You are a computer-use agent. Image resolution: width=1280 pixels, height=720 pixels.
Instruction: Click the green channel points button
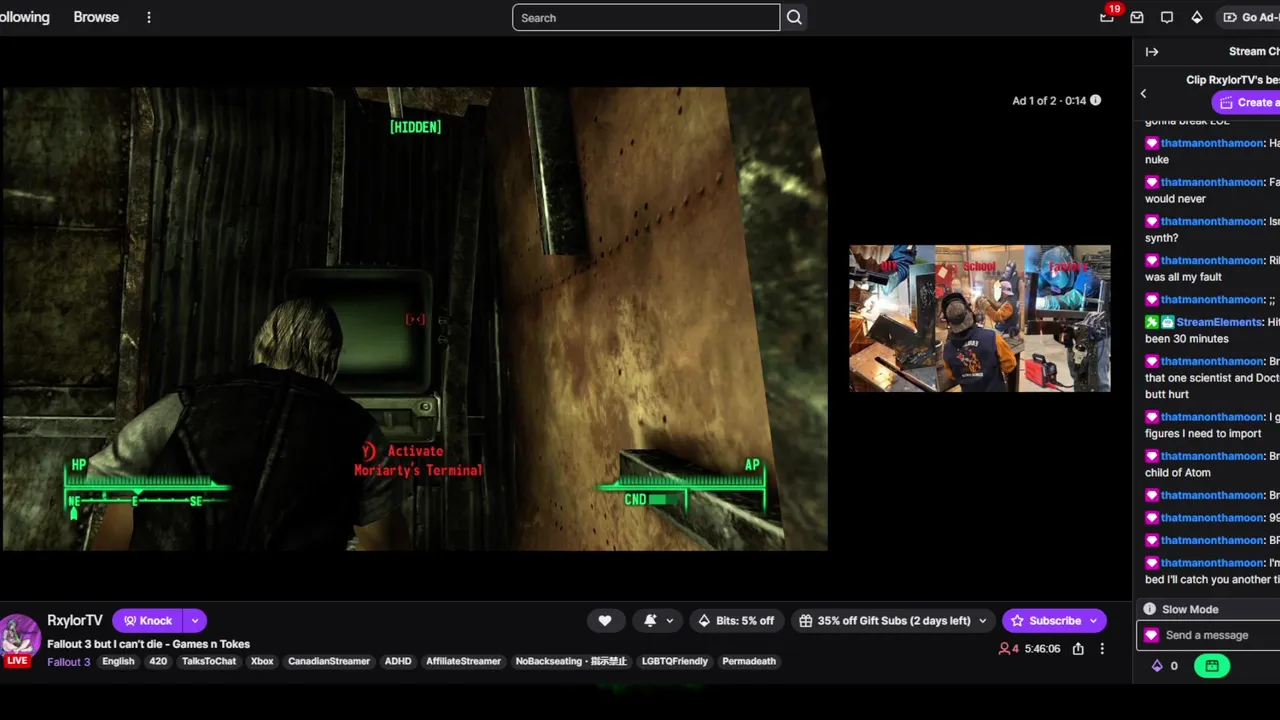click(1212, 666)
